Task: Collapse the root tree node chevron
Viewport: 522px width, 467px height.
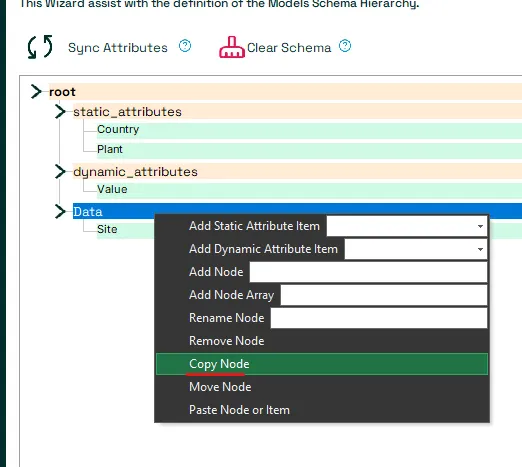Action: 36,92
